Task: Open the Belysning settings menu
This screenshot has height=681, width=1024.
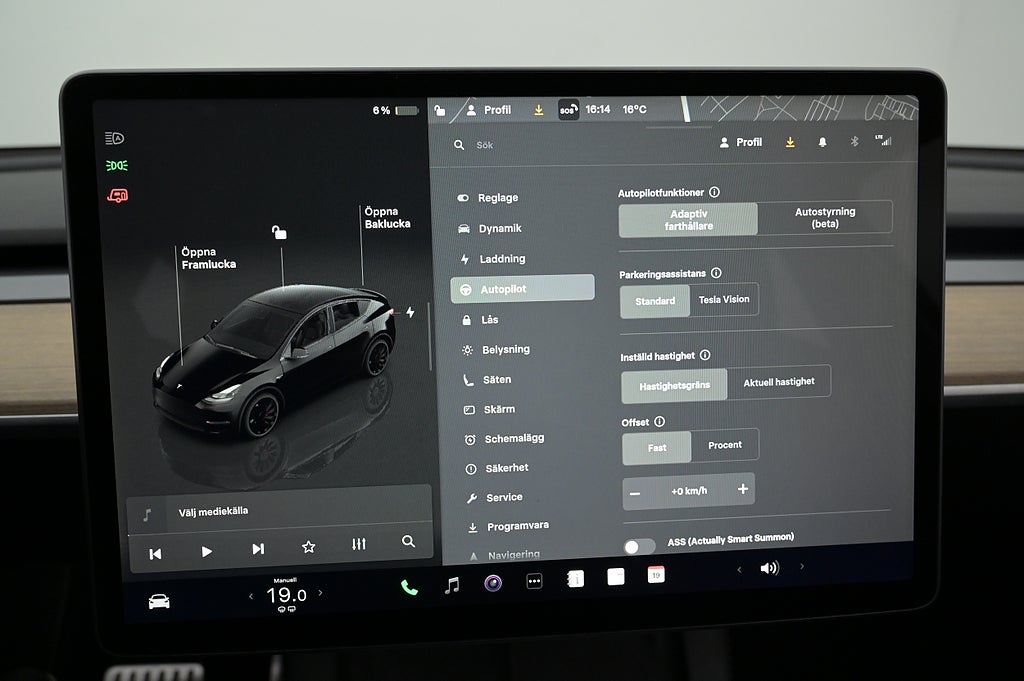Action: coord(504,350)
